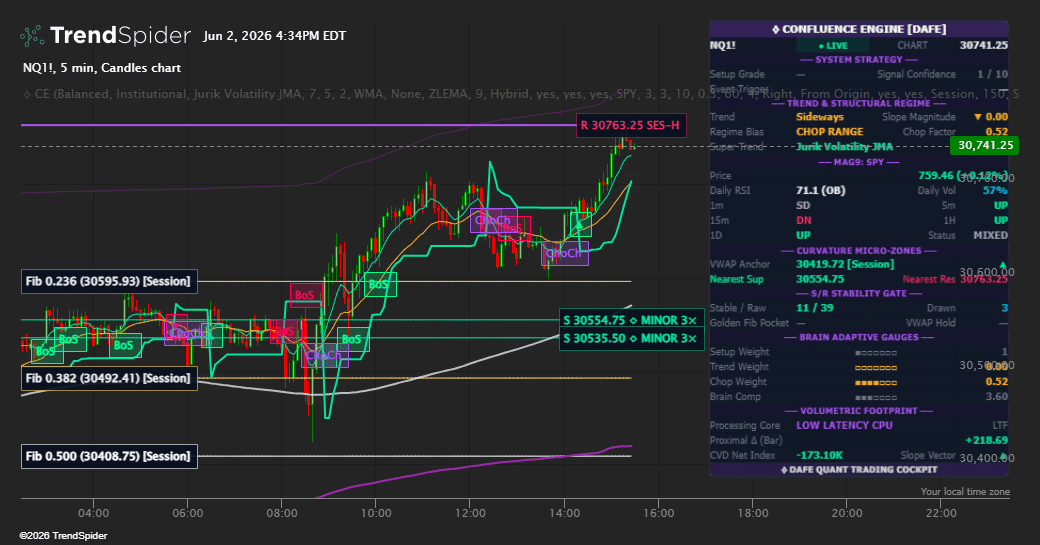Click the 10:00 time axis label
Screen dimensions: 1040x545
(x=376, y=513)
